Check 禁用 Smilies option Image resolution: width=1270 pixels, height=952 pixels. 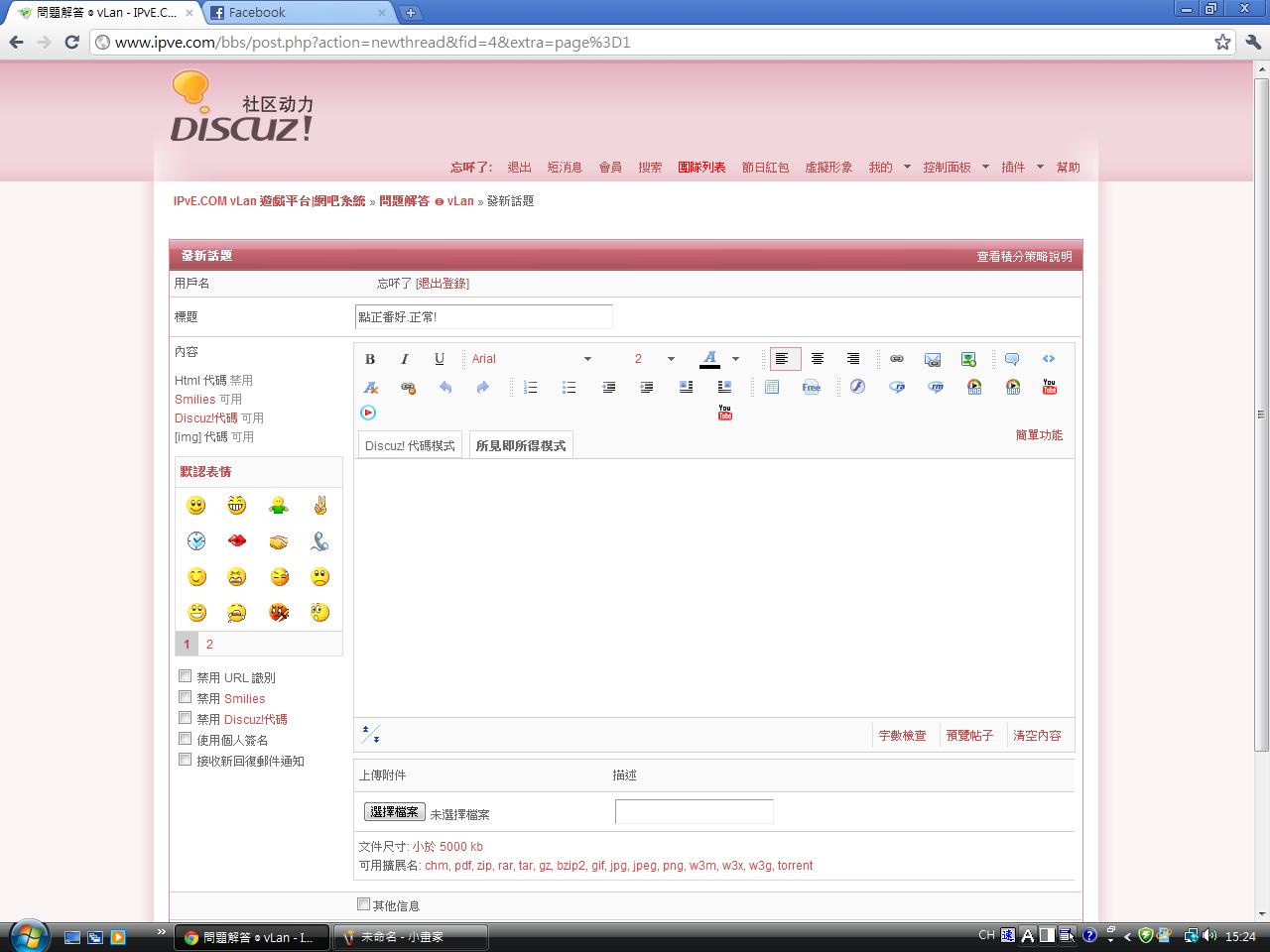click(185, 697)
